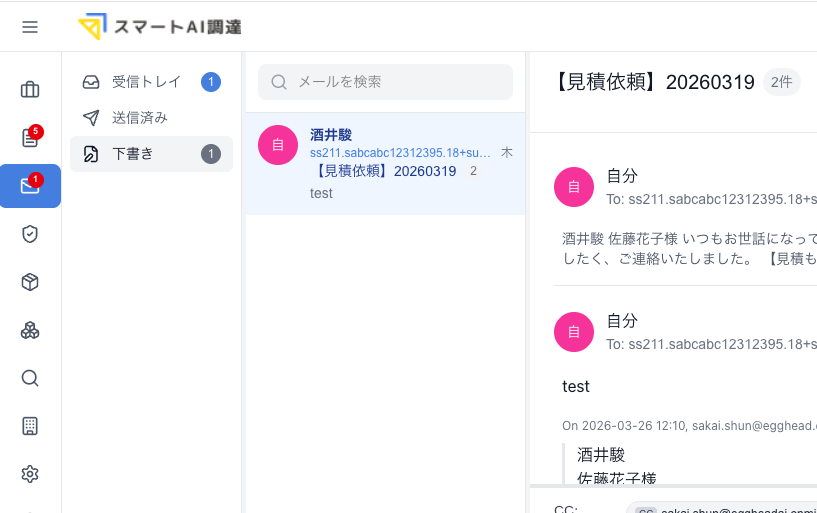Open the settings gear in sidebar
Viewport: 817px width, 513px height.
30,474
